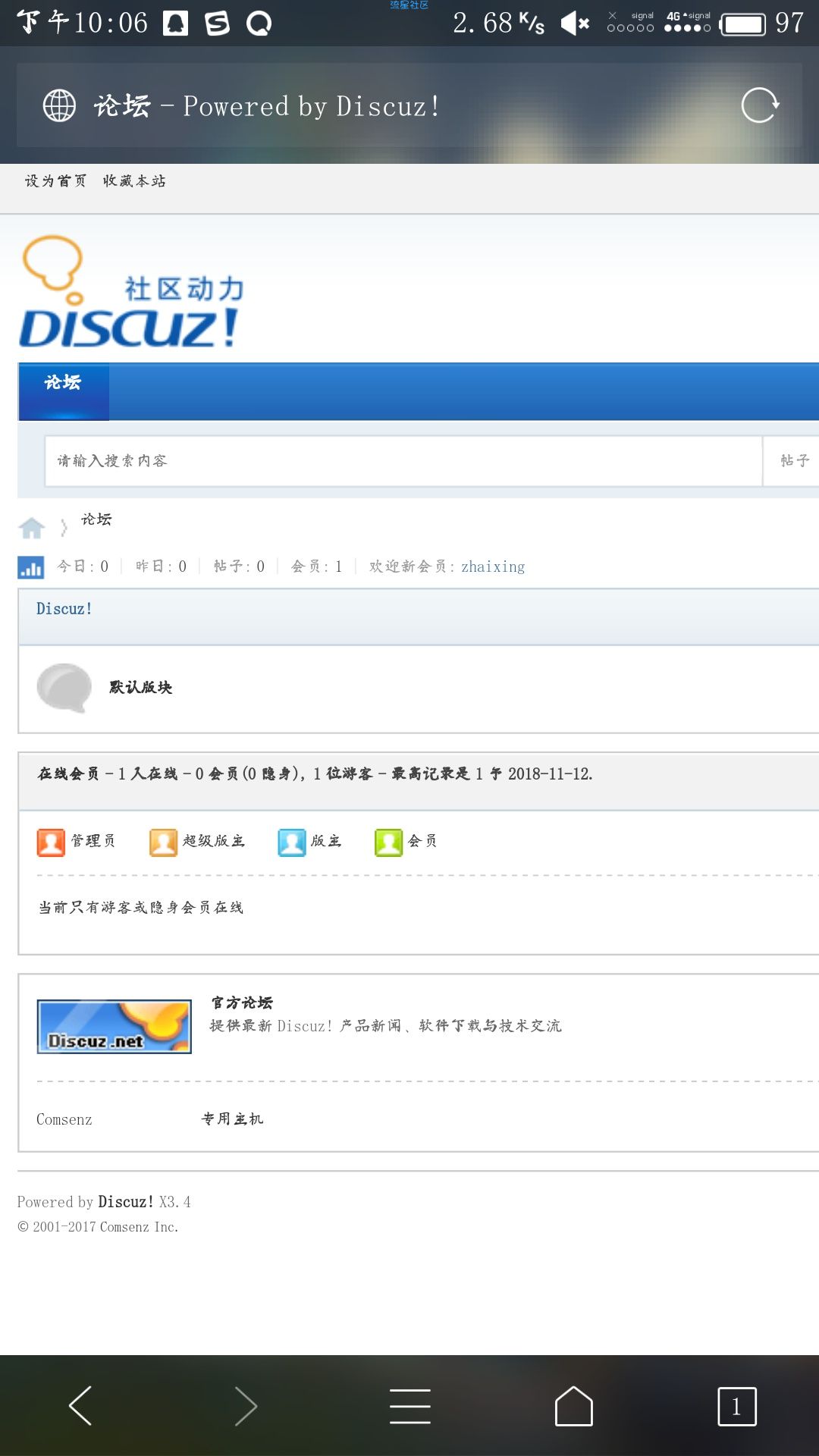The width and height of the screenshot is (819, 1456).
Task: Tap the notification icon in status bar
Action: click(175, 24)
